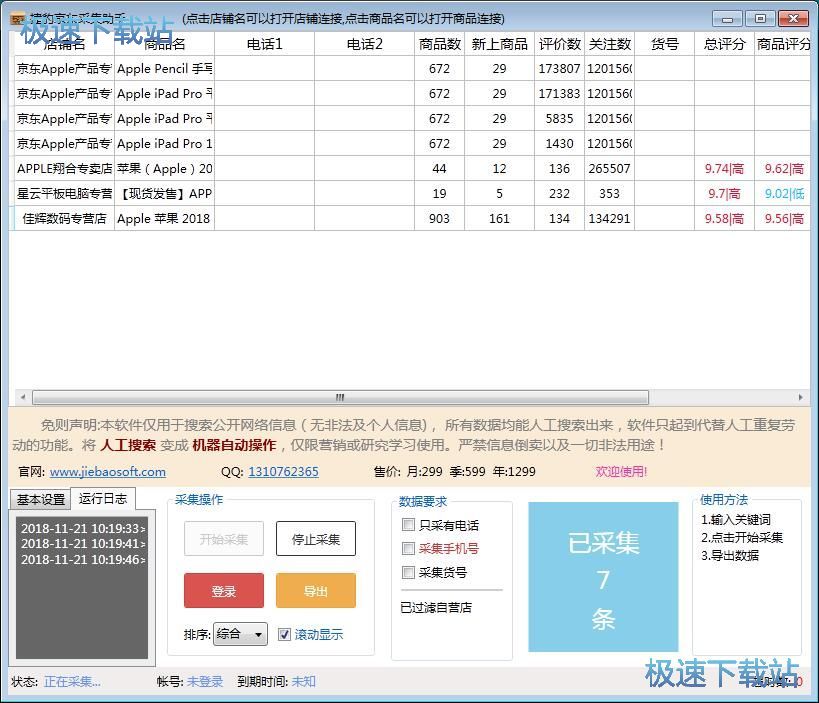Sort by 关注数 column header
Image resolution: width=819 pixels, height=703 pixels.
(610, 44)
